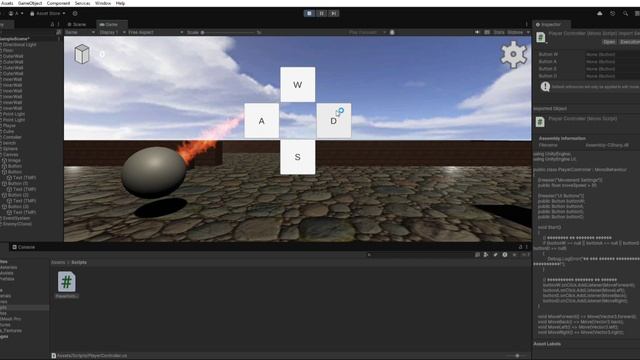
Task: Click the Imported Object script icon
Action: 540,122
